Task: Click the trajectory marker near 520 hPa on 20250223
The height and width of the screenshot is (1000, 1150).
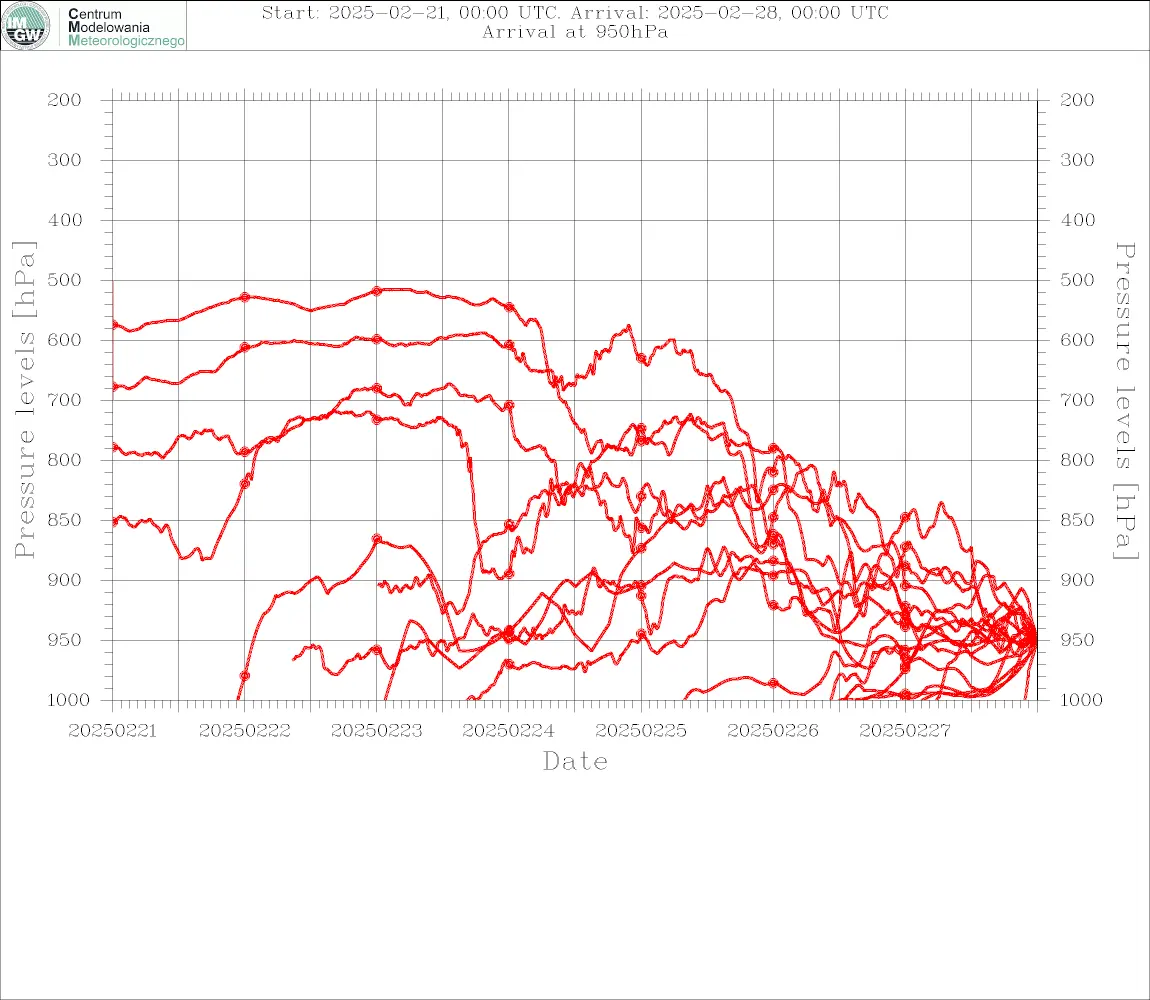Action: point(377,291)
